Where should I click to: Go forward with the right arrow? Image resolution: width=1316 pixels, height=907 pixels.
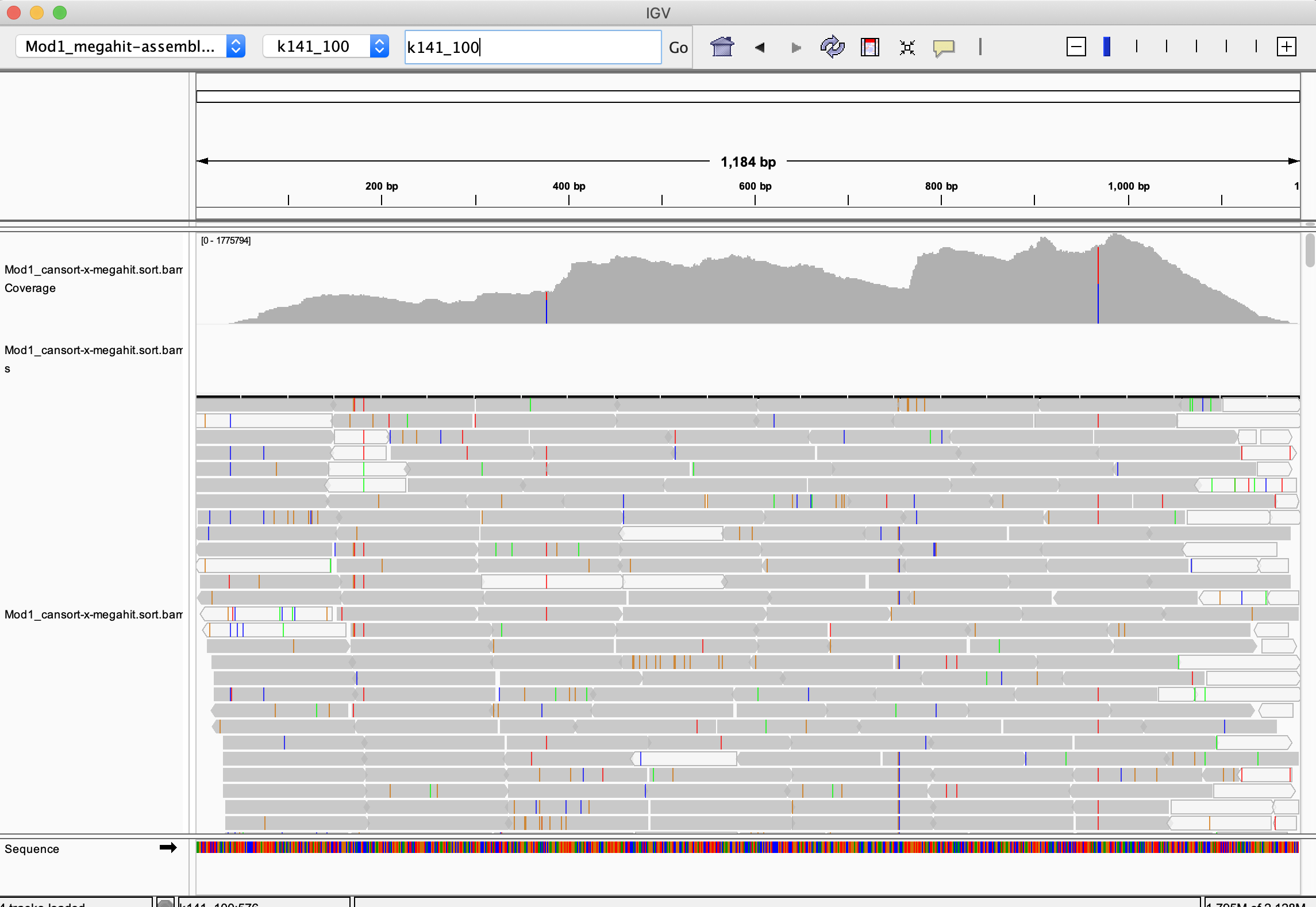[x=796, y=47]
